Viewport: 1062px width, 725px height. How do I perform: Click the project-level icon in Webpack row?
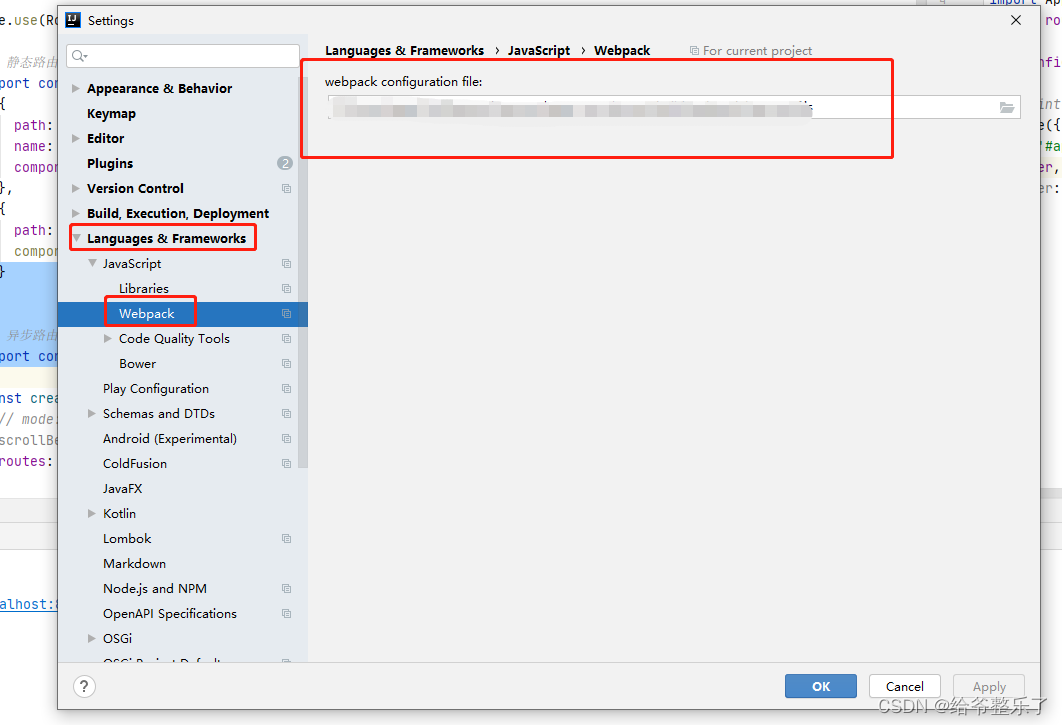point(286,314)
